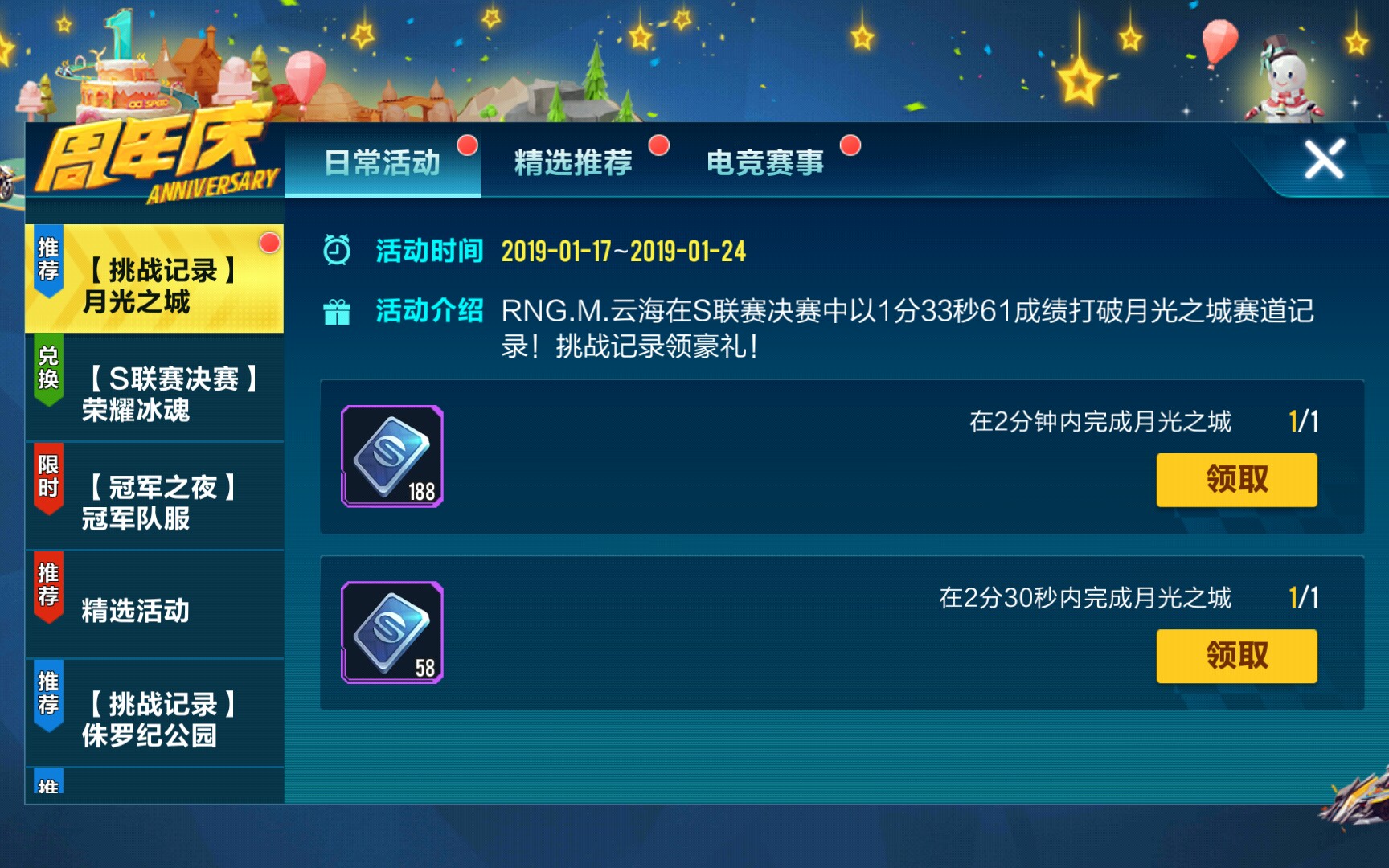Select 【挑战记录】月光之城 in the sidebar
The height and width of the screenshot is (868, 1389).
(x=154, y=279)
